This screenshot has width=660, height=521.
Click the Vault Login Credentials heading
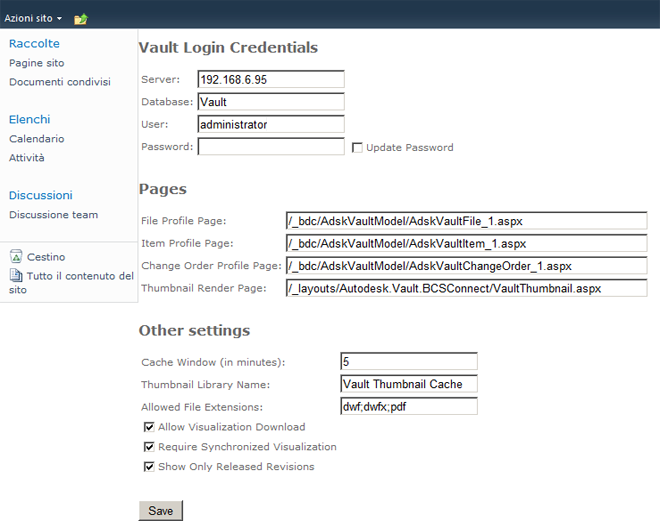228,48
